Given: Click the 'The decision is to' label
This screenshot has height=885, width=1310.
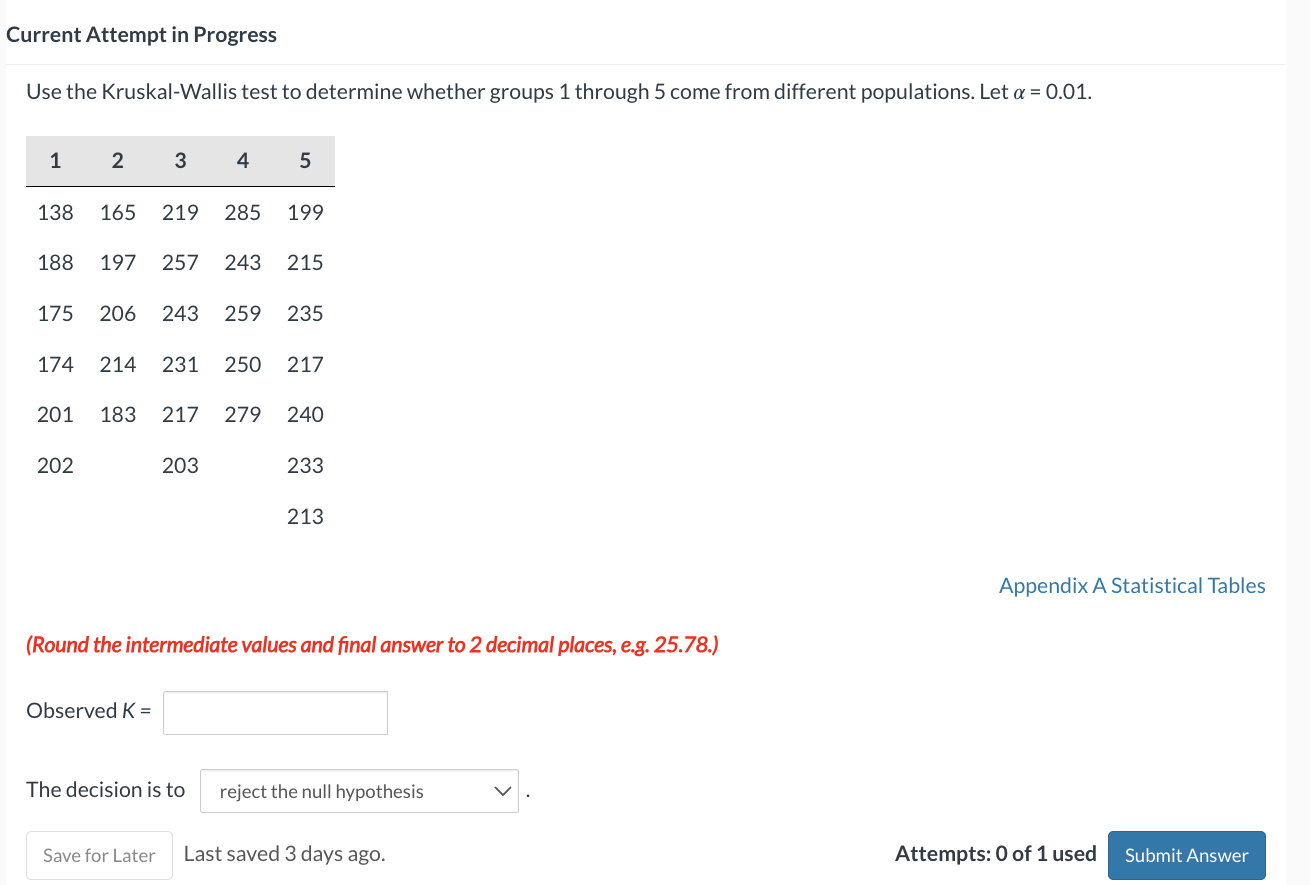Looking at the screenshot, I should point(105,789).
